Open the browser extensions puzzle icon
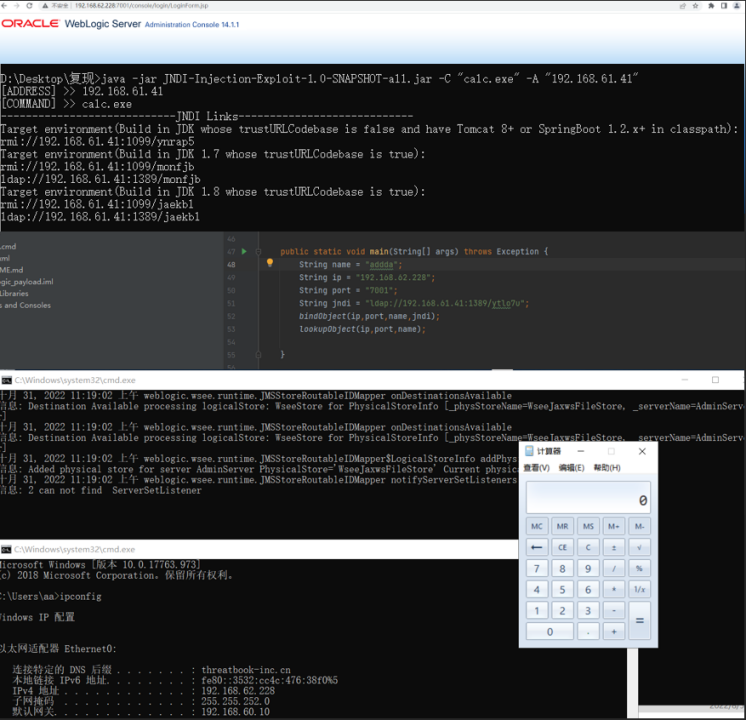This screenshot has width=746, height=720. pyautogui.click(x=711, y=6)
